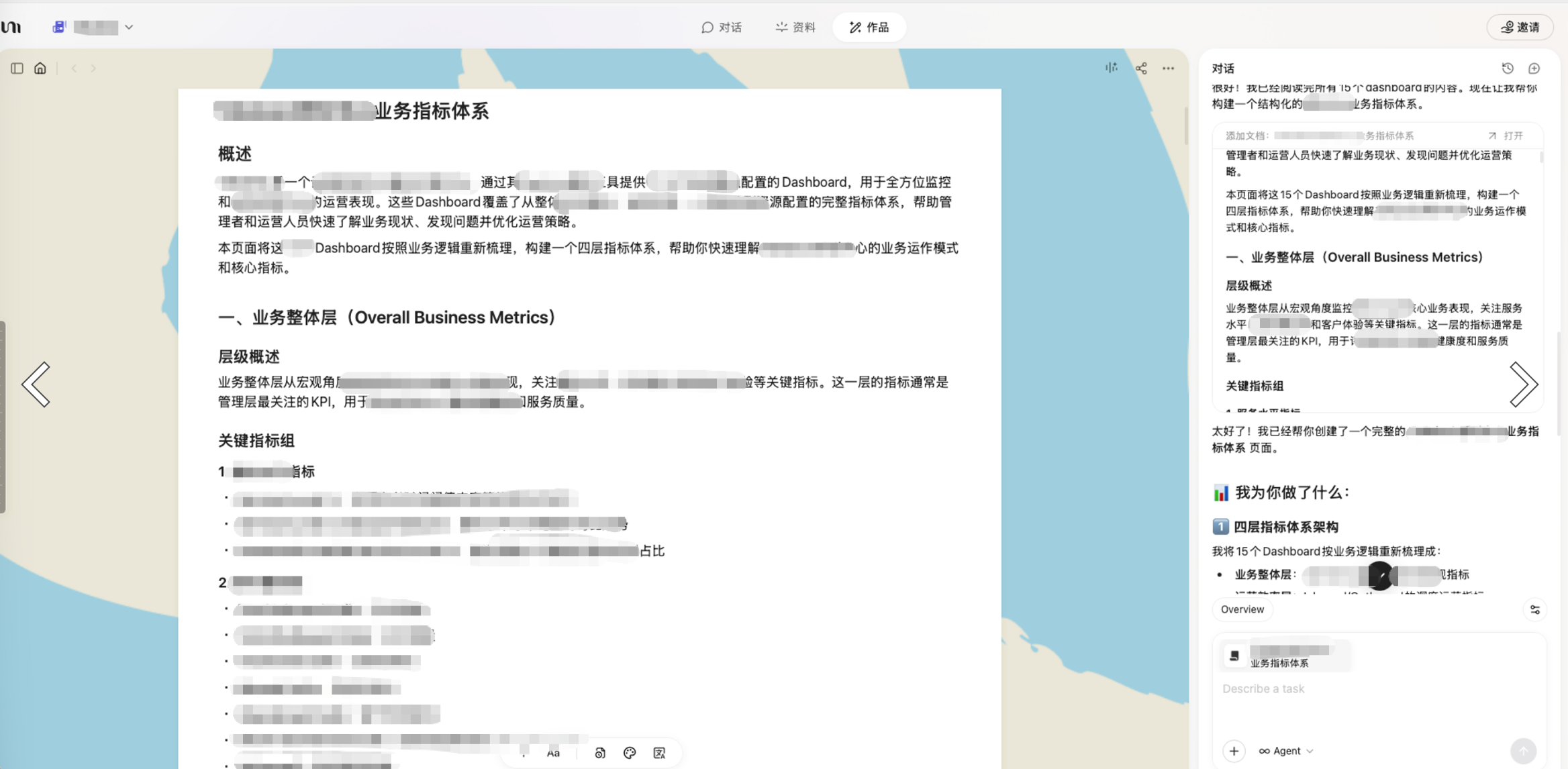1568x769 pixels.
Task: Click the audio overview icon above the canvas
Action: click(1112, 68)
